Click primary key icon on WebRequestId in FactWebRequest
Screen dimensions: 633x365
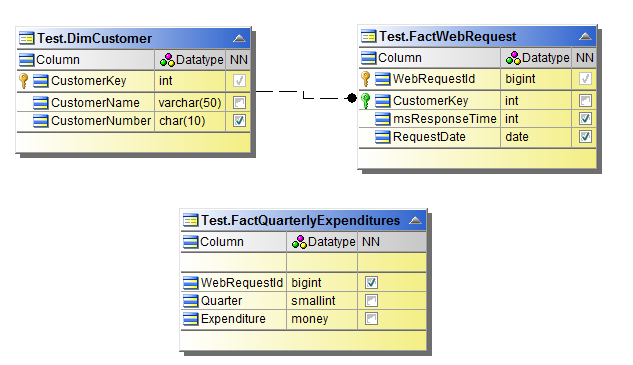[366, 79]
